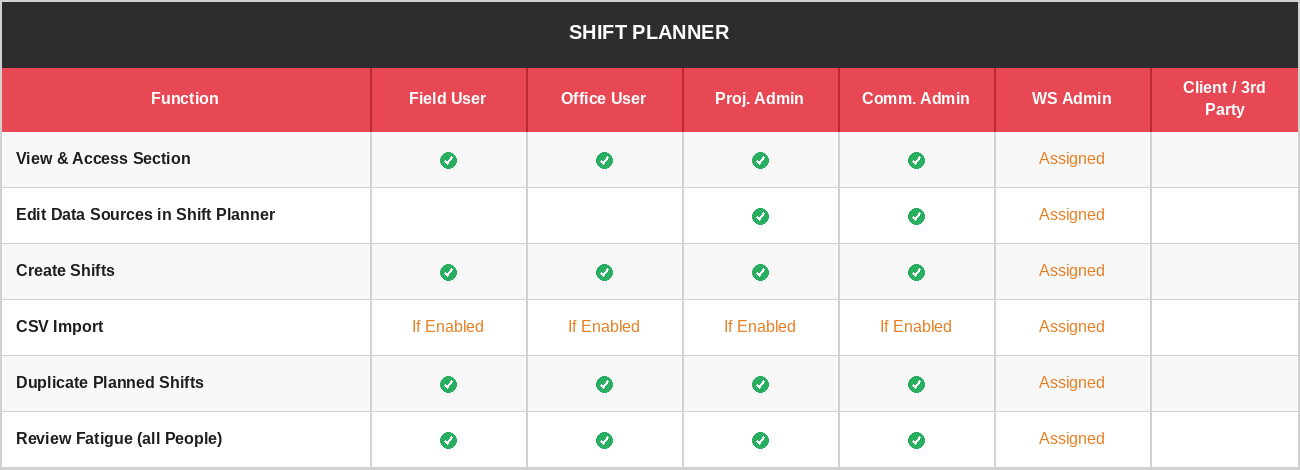
Task: Click Field User checkmark for View & Access Section
Action: coord(448,160)
